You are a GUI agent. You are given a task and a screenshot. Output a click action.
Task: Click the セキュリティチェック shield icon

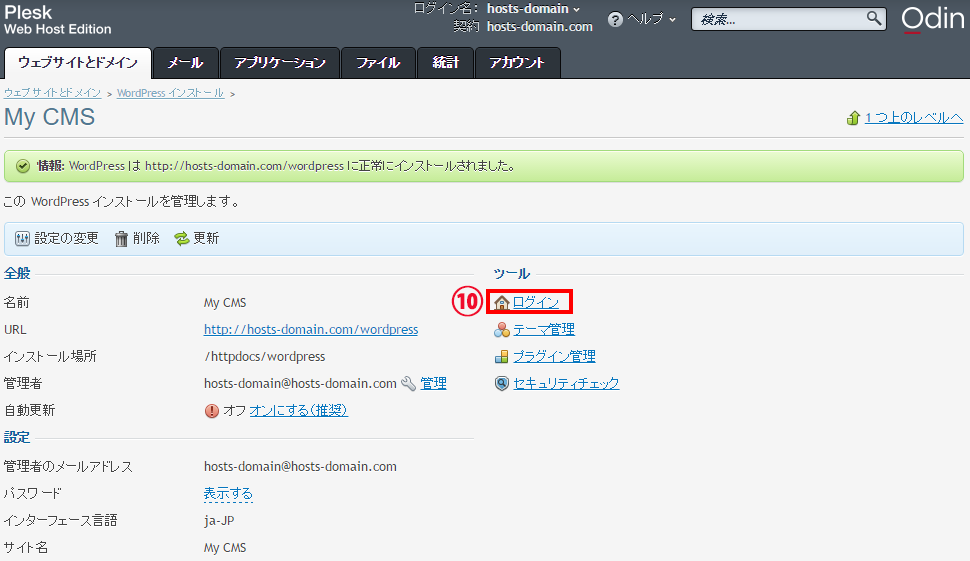502,383
